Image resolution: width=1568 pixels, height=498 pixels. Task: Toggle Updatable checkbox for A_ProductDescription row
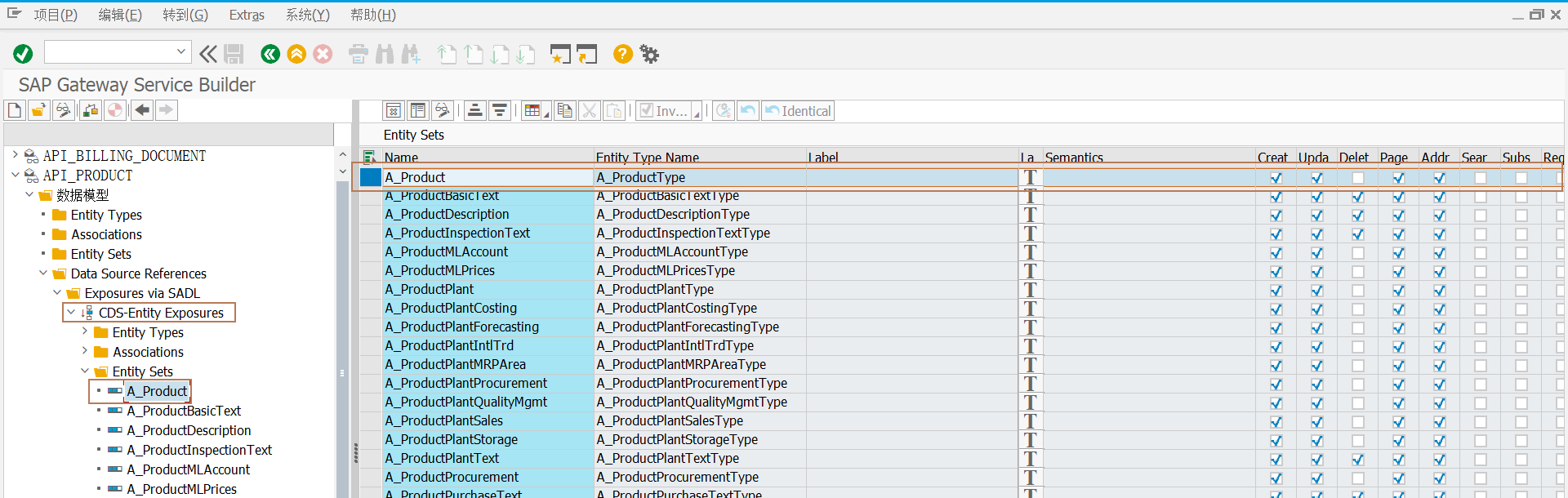point(1317,216)
